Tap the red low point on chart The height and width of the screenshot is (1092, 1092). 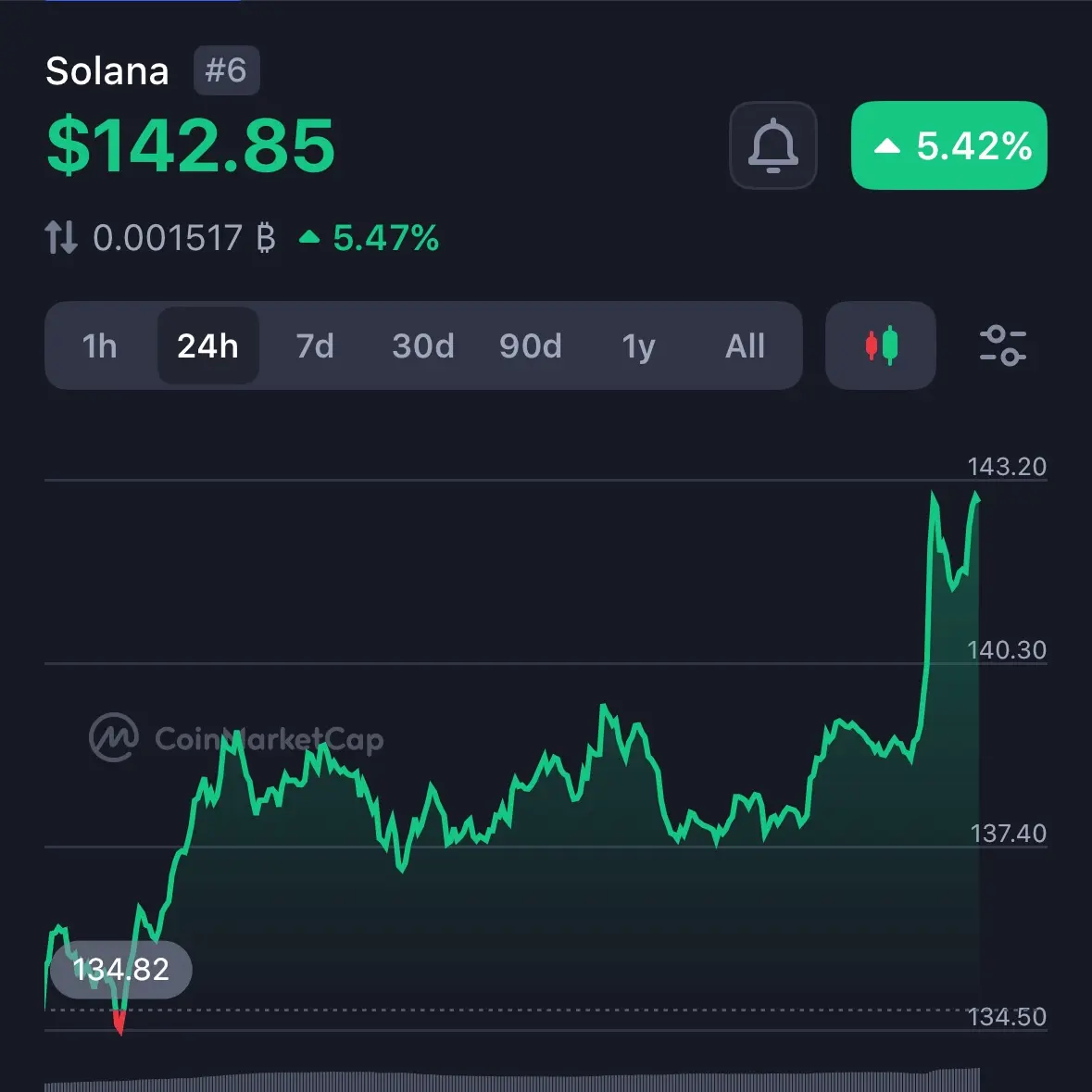119,1023
